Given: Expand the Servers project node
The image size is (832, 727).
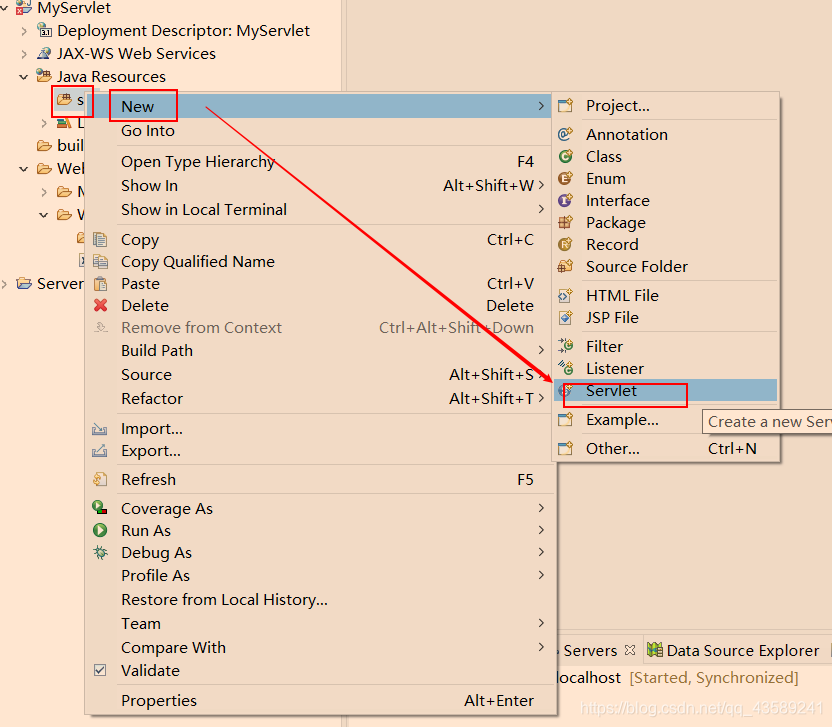Looking at the screenshot, I should (x=4, y=284).
